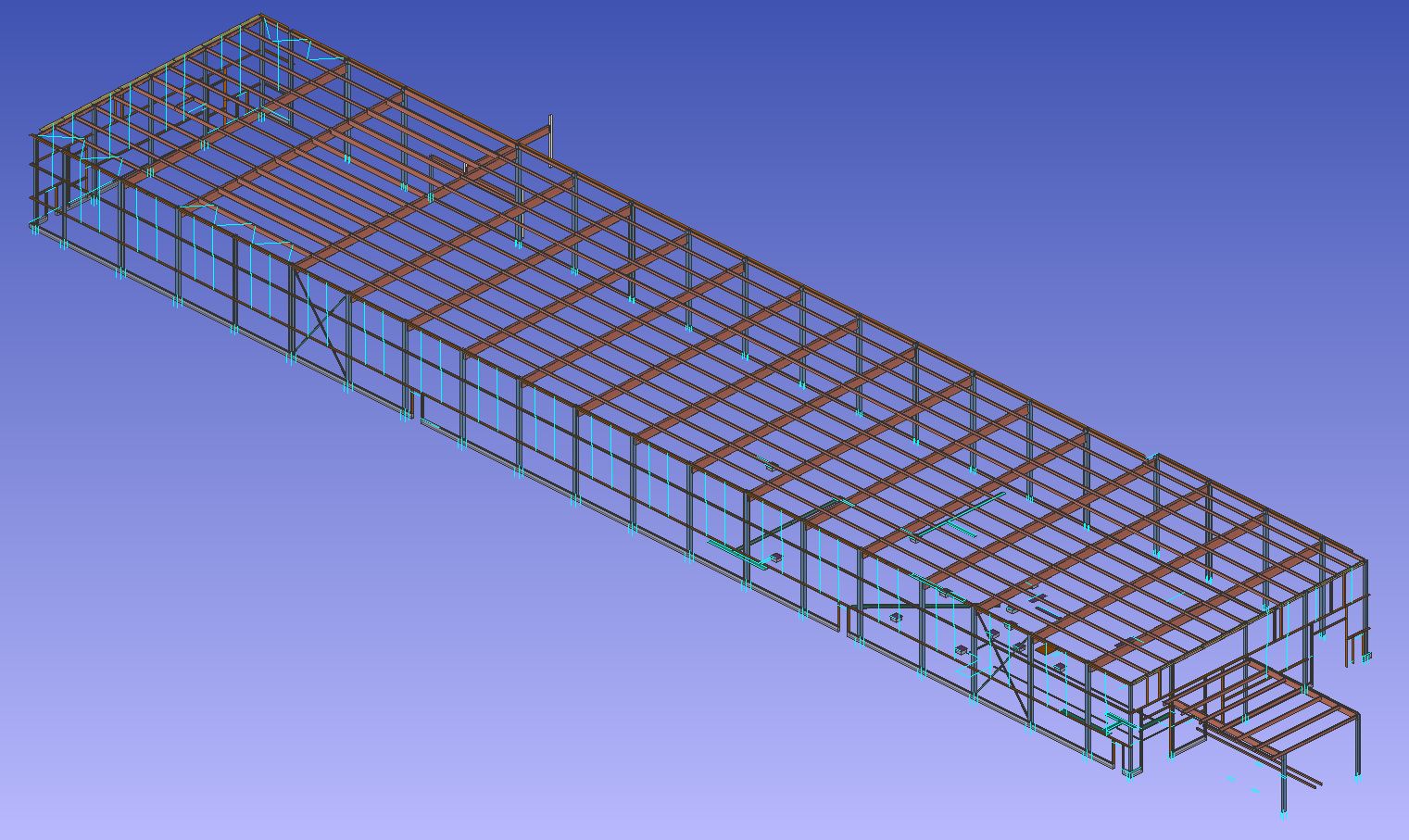Click the far-left corner column of the structure
This screenshot has width=1409, height=840.
pos(36,181)
